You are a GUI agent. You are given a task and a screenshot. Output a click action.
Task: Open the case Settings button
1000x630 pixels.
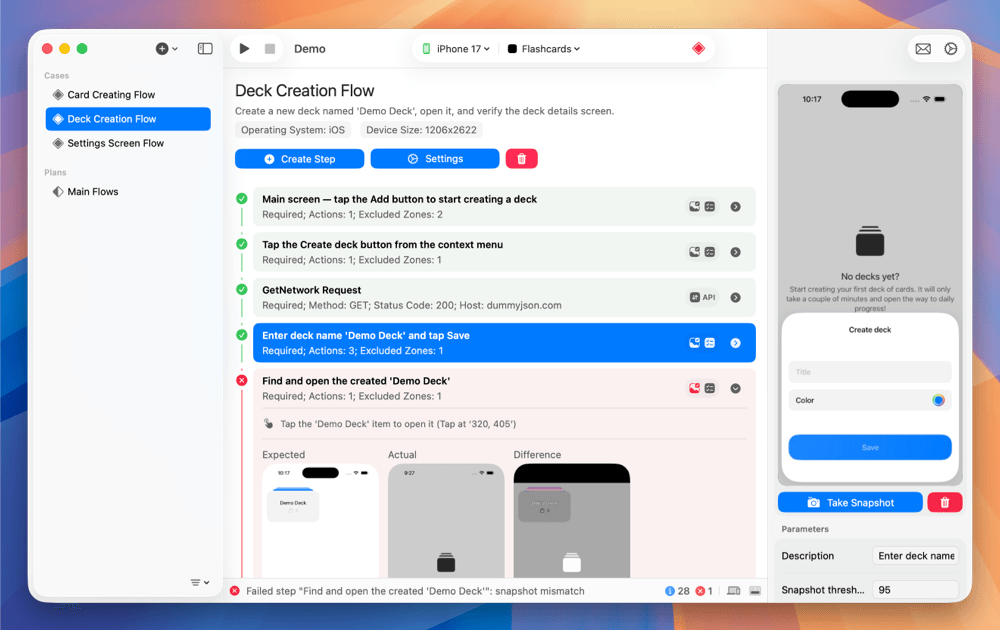tap(435, 159)
